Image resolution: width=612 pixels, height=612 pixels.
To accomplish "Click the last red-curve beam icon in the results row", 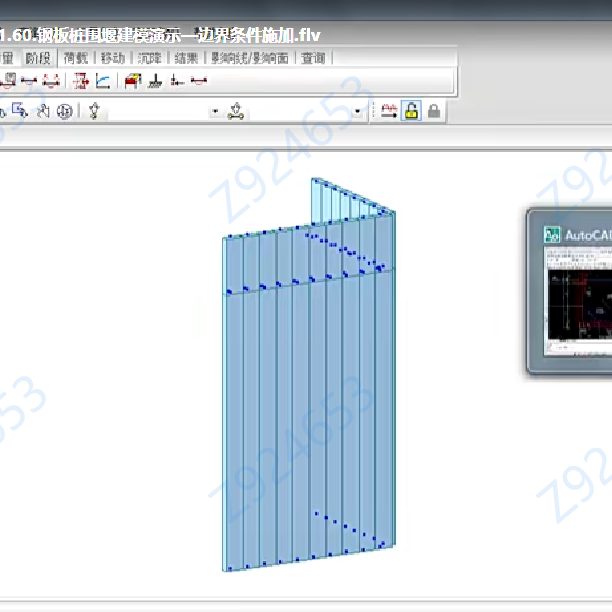I will click(x=199, y=81).
